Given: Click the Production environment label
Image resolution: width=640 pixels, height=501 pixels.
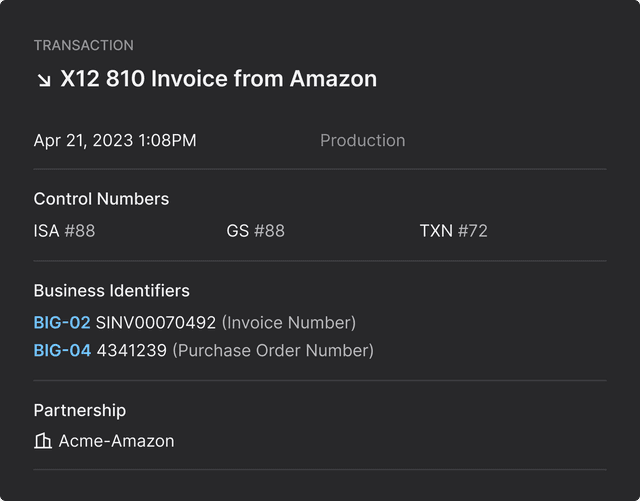Looking at the screenshot, I should [x=362, y=141].
